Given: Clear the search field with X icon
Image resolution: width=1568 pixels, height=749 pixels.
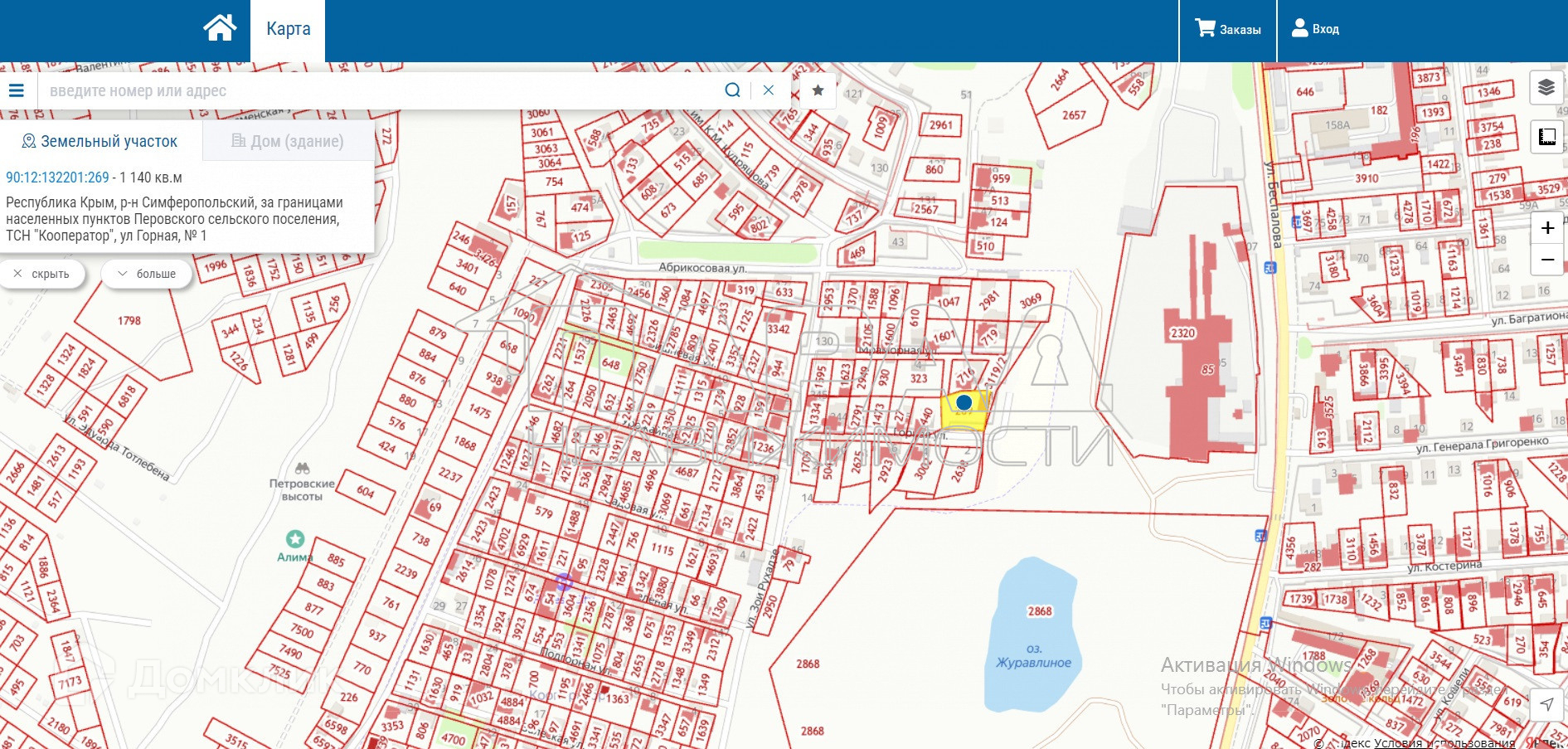Looking at the screenshot, I should pyautogui.click(x=769, y=90).
